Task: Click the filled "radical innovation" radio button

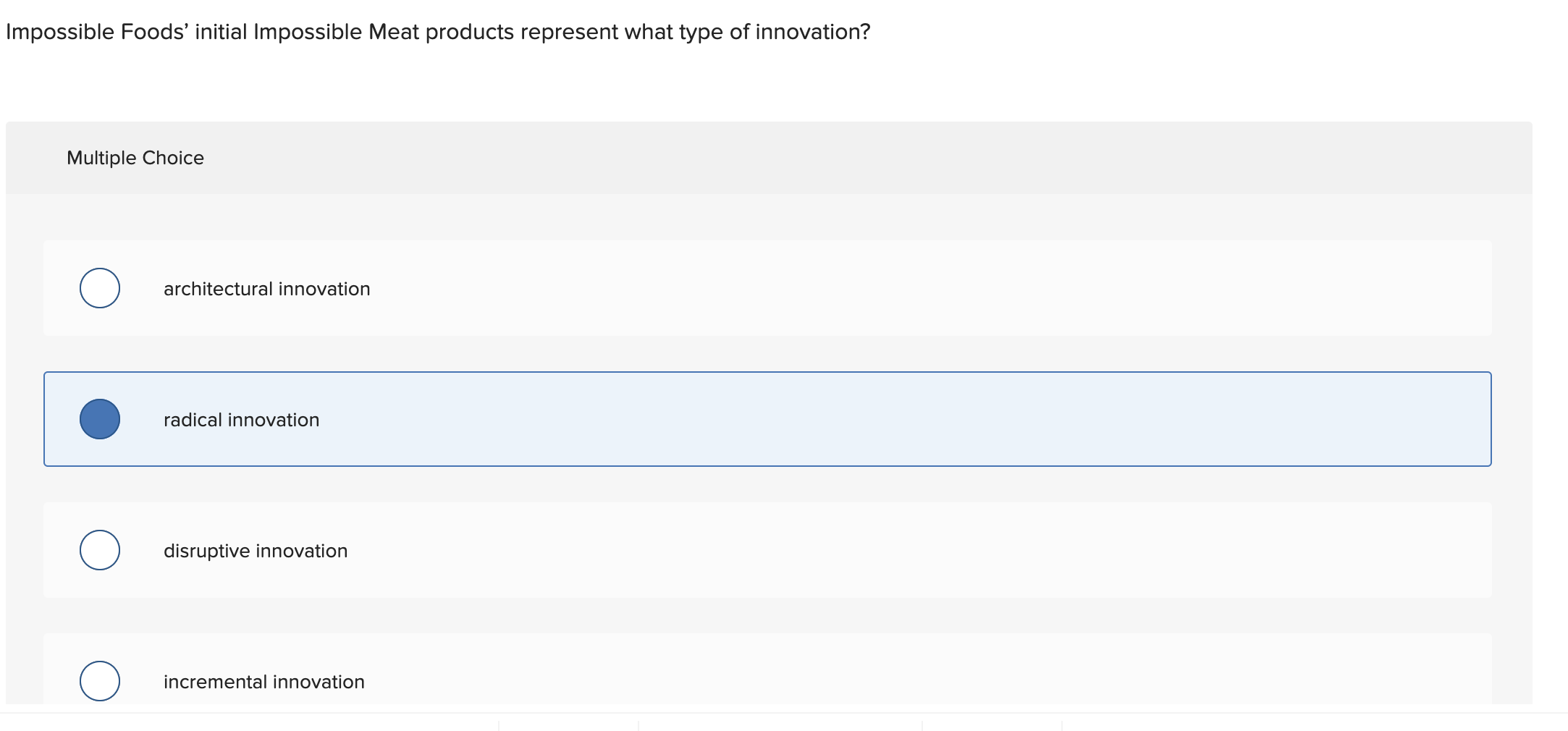Action: pos(100,419)
